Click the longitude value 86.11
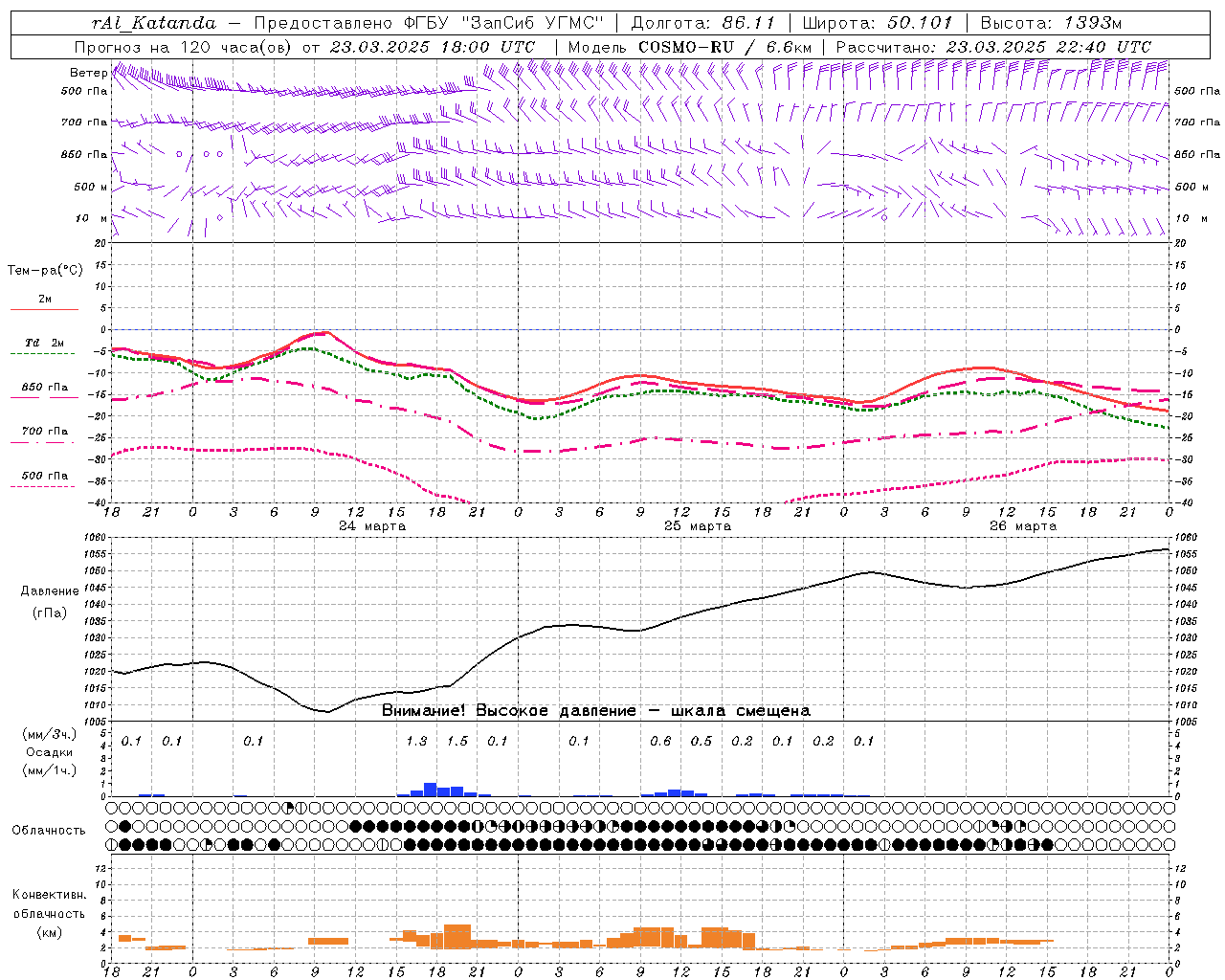This screenshot has width=1225, height=980. [749, 23]
